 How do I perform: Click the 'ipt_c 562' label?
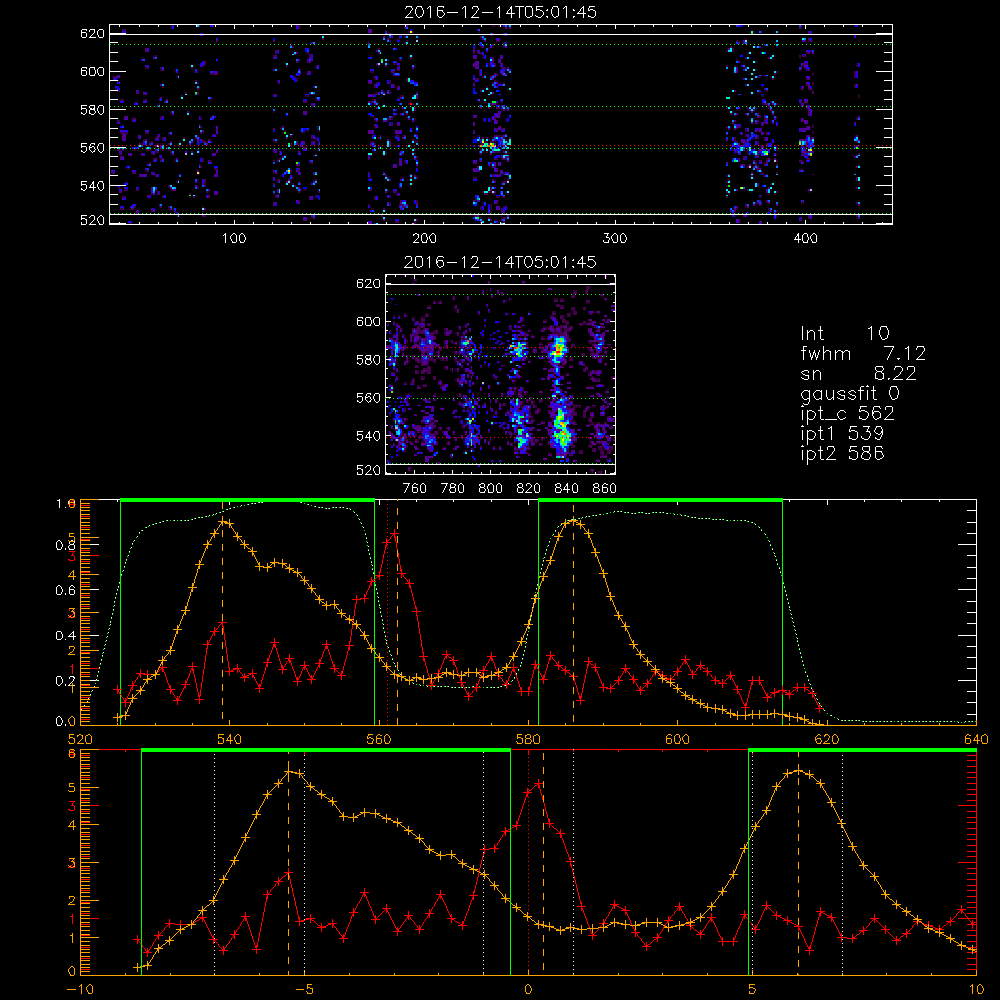point(848,414)
